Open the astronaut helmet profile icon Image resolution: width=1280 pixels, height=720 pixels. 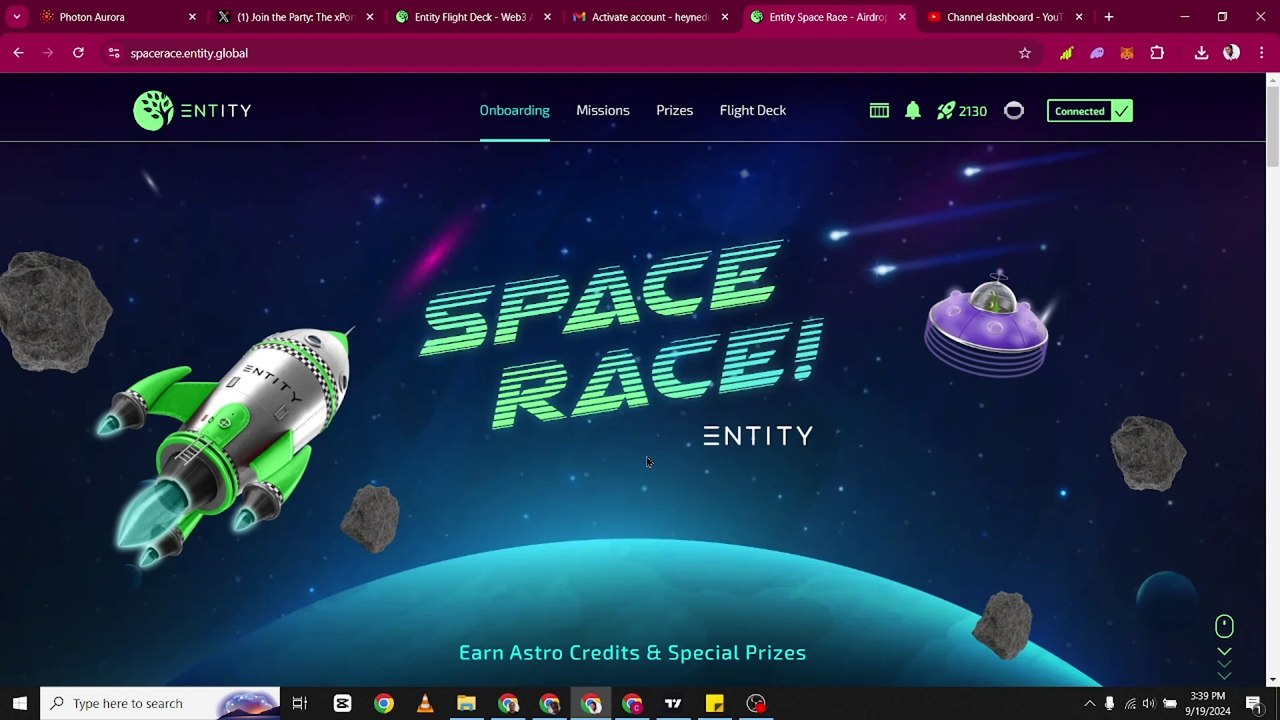1014,111
